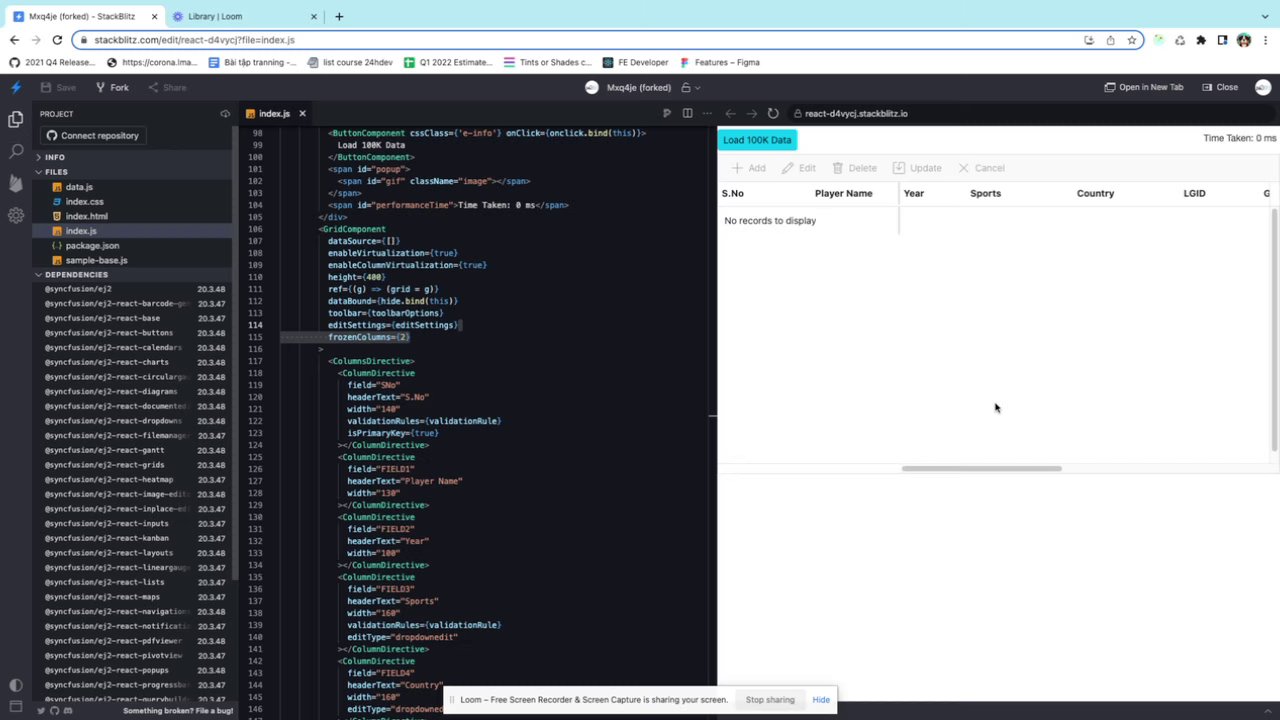Click the grid vertical scrollbar
The height and width of the screenshot is (720, 1280).
[1275, 330]
